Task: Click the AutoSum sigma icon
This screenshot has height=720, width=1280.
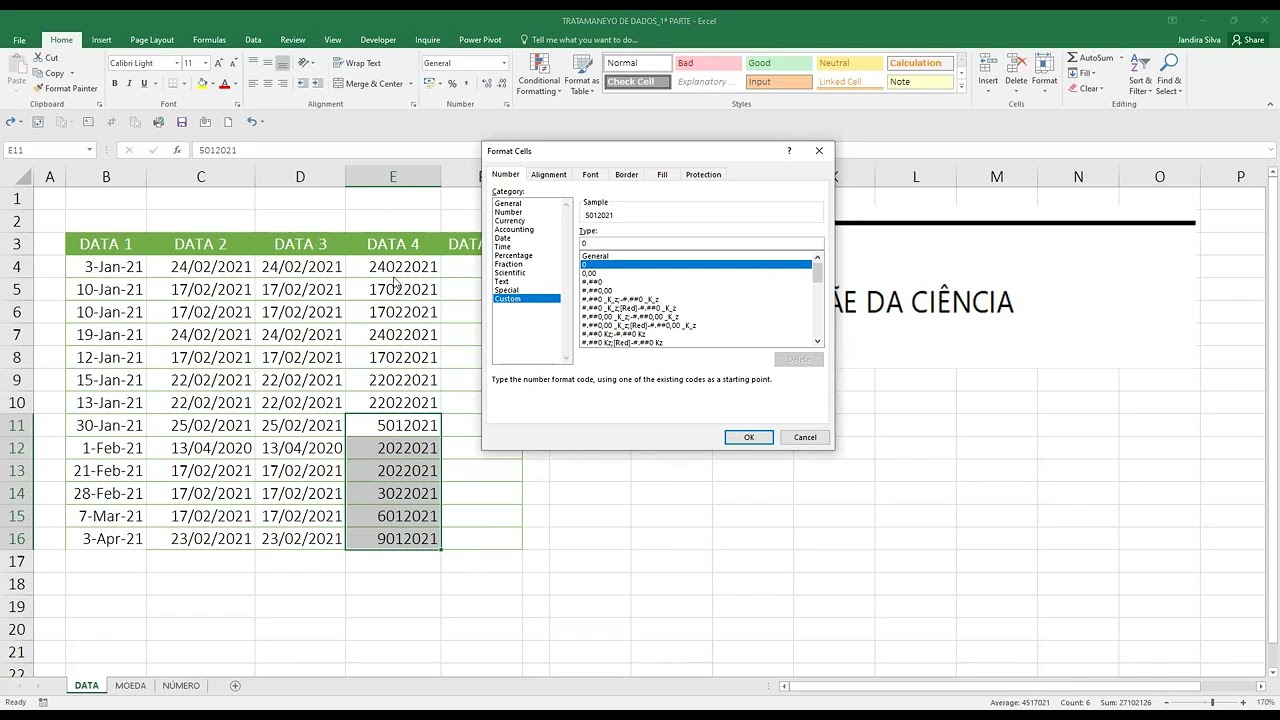Action: click(1072, 58)
